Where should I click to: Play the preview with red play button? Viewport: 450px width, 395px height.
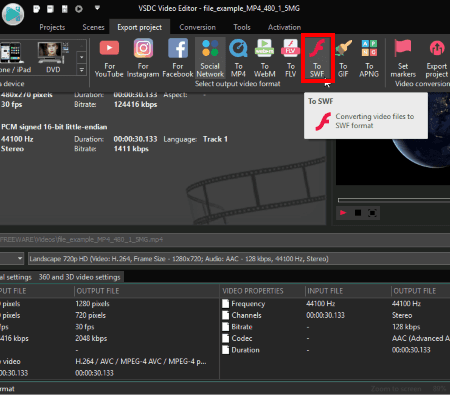tap(343, 213)
